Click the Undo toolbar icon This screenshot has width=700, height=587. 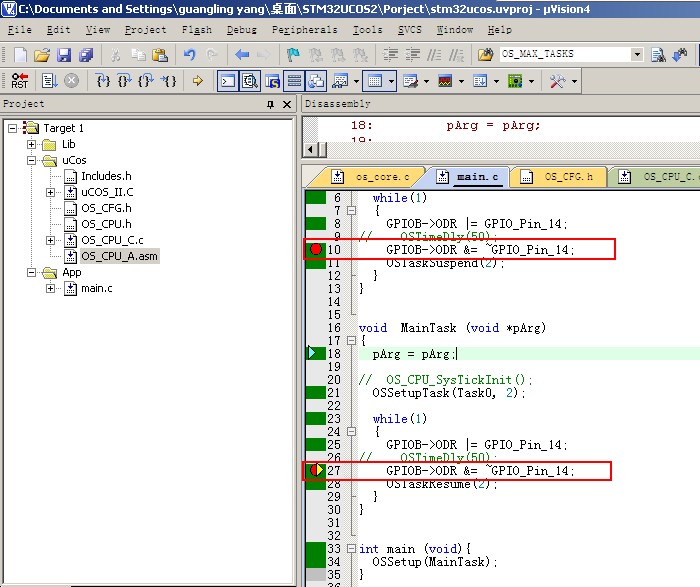pyautogui.click(x=189, y=55)
